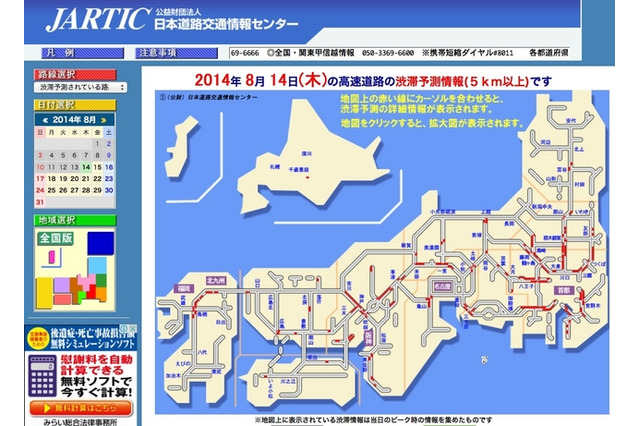The height and width of the screenshot is (426, 640).
Task: Click the 無料計算はこちら ad button
Action: (81, 408)
